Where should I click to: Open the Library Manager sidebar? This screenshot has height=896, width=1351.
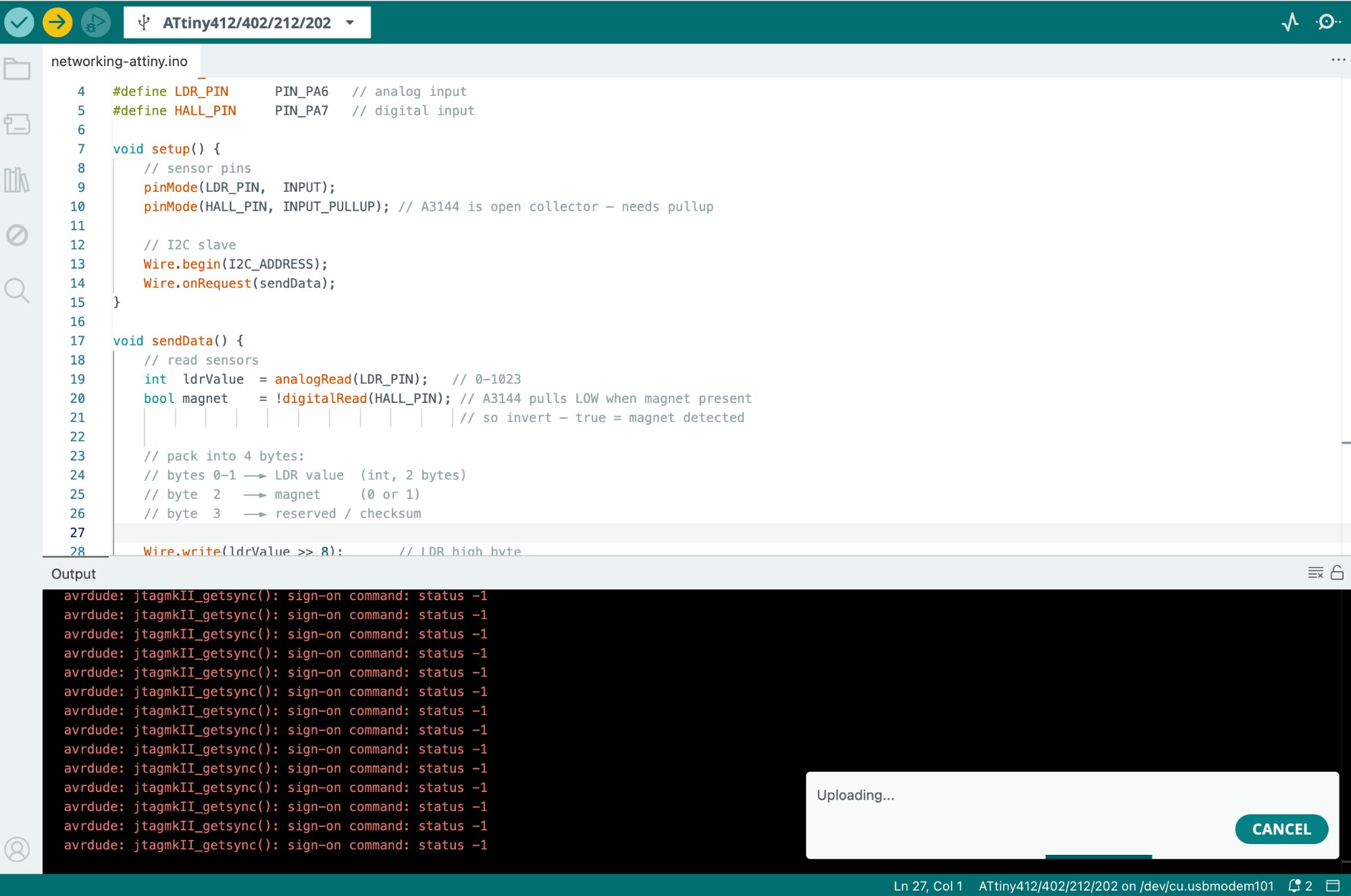point(17,180)
